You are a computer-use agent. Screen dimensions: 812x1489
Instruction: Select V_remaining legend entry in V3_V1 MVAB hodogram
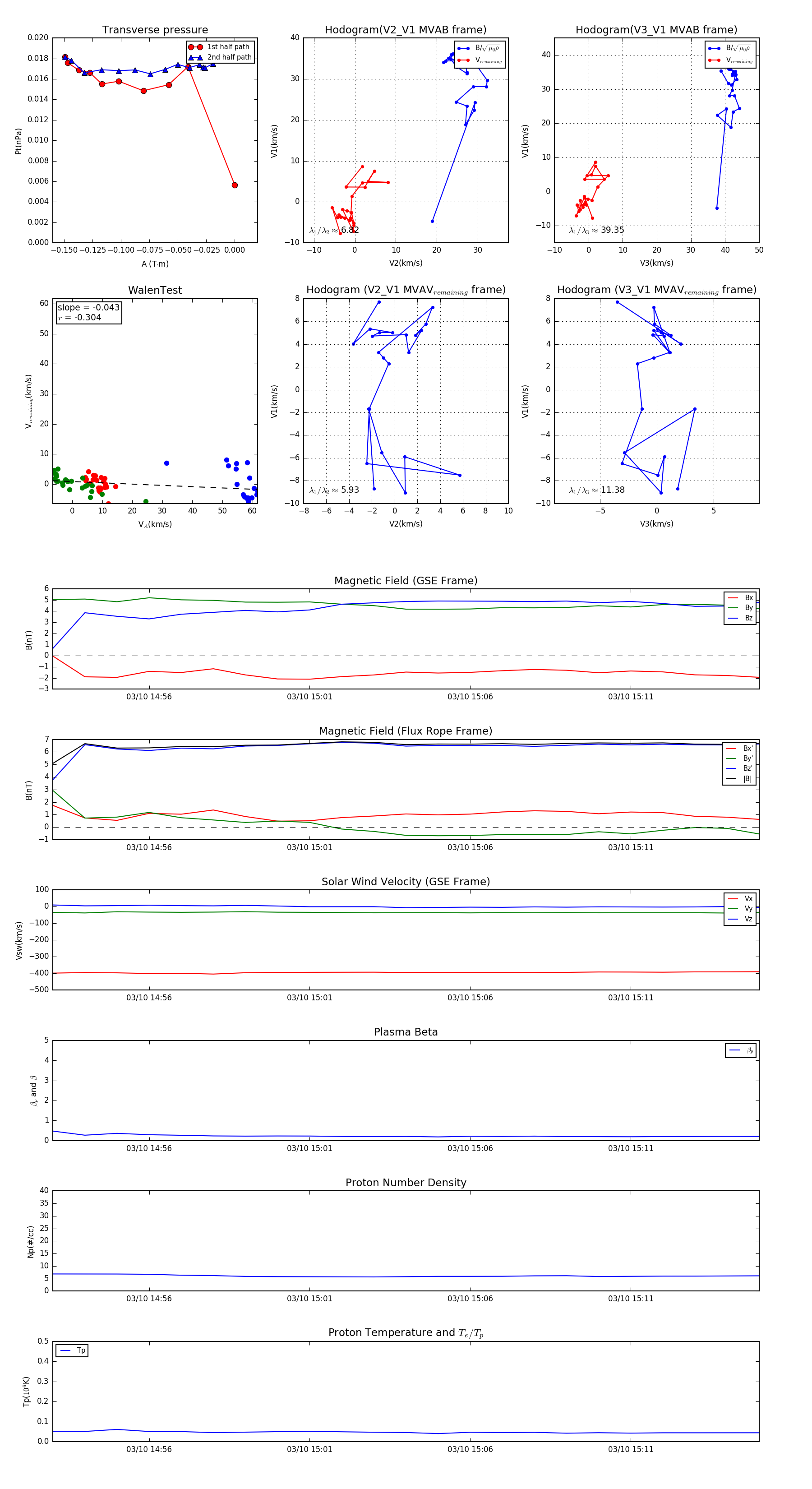(x=730, y=60)
